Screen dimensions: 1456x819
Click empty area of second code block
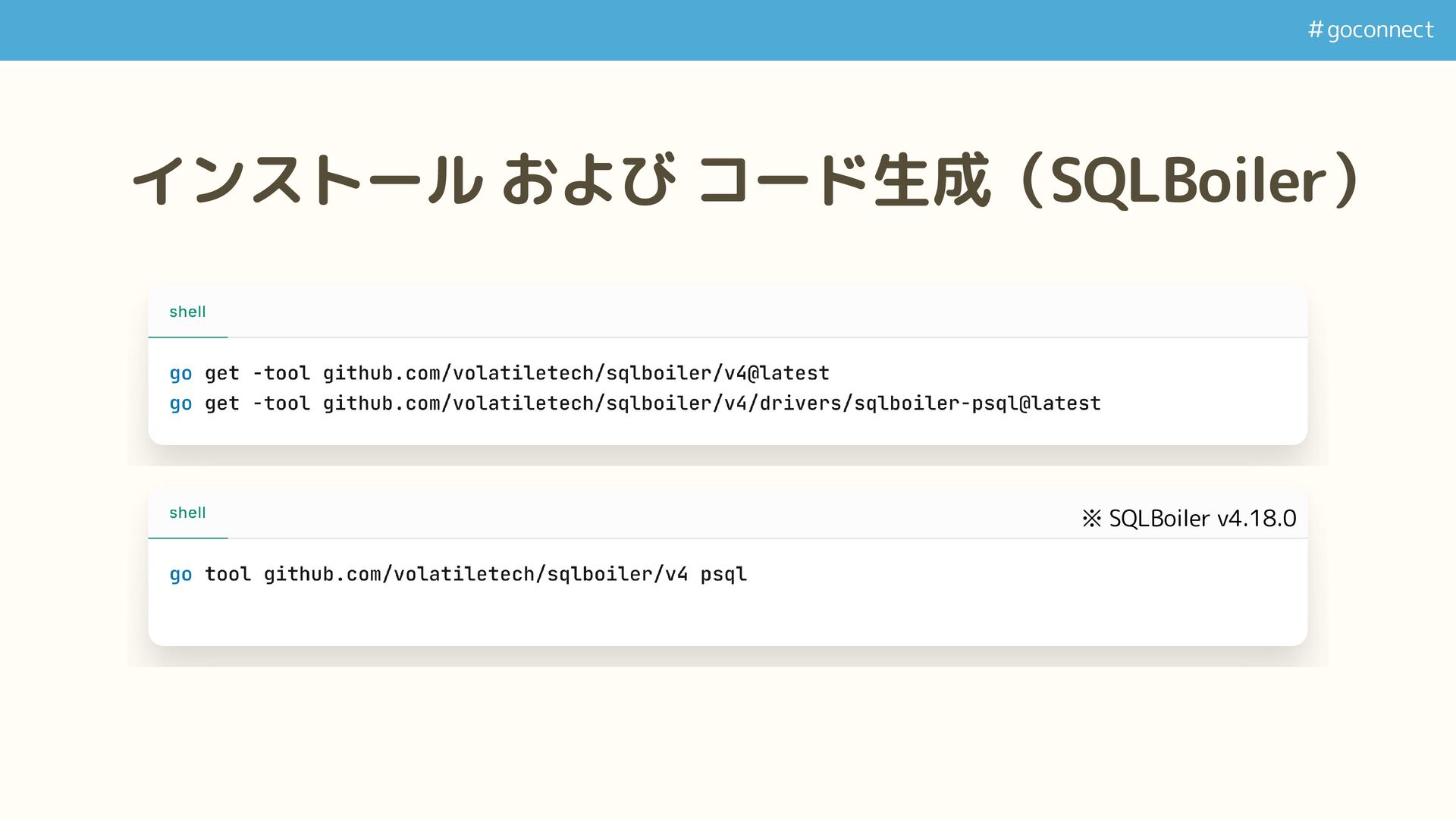[x=986, y=607]
